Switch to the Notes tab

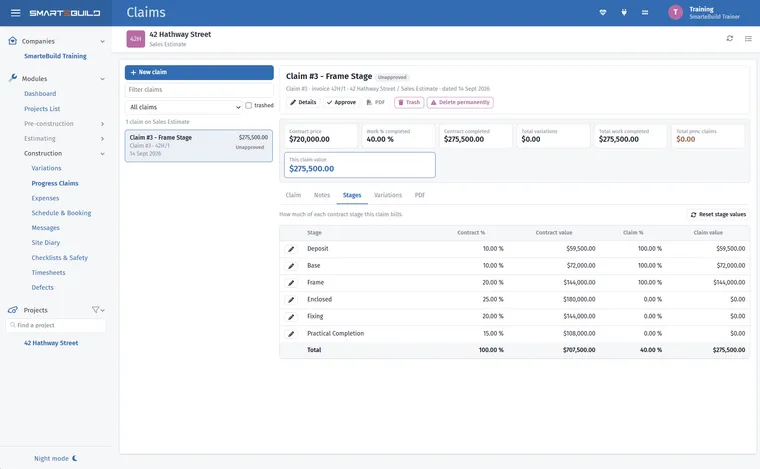[322, 195]
